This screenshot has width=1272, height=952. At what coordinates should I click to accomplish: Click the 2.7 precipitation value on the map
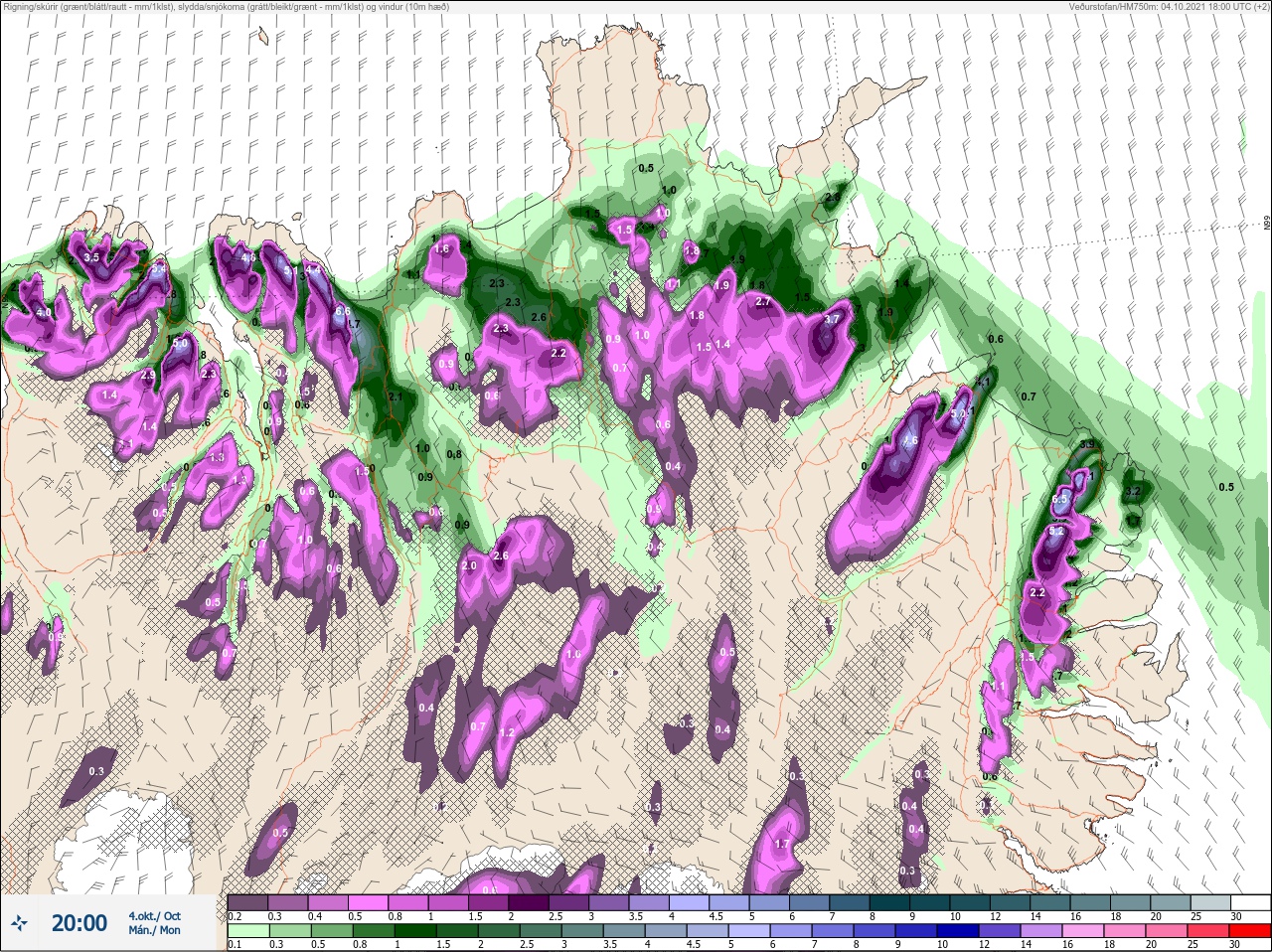[x=763, y=302]
